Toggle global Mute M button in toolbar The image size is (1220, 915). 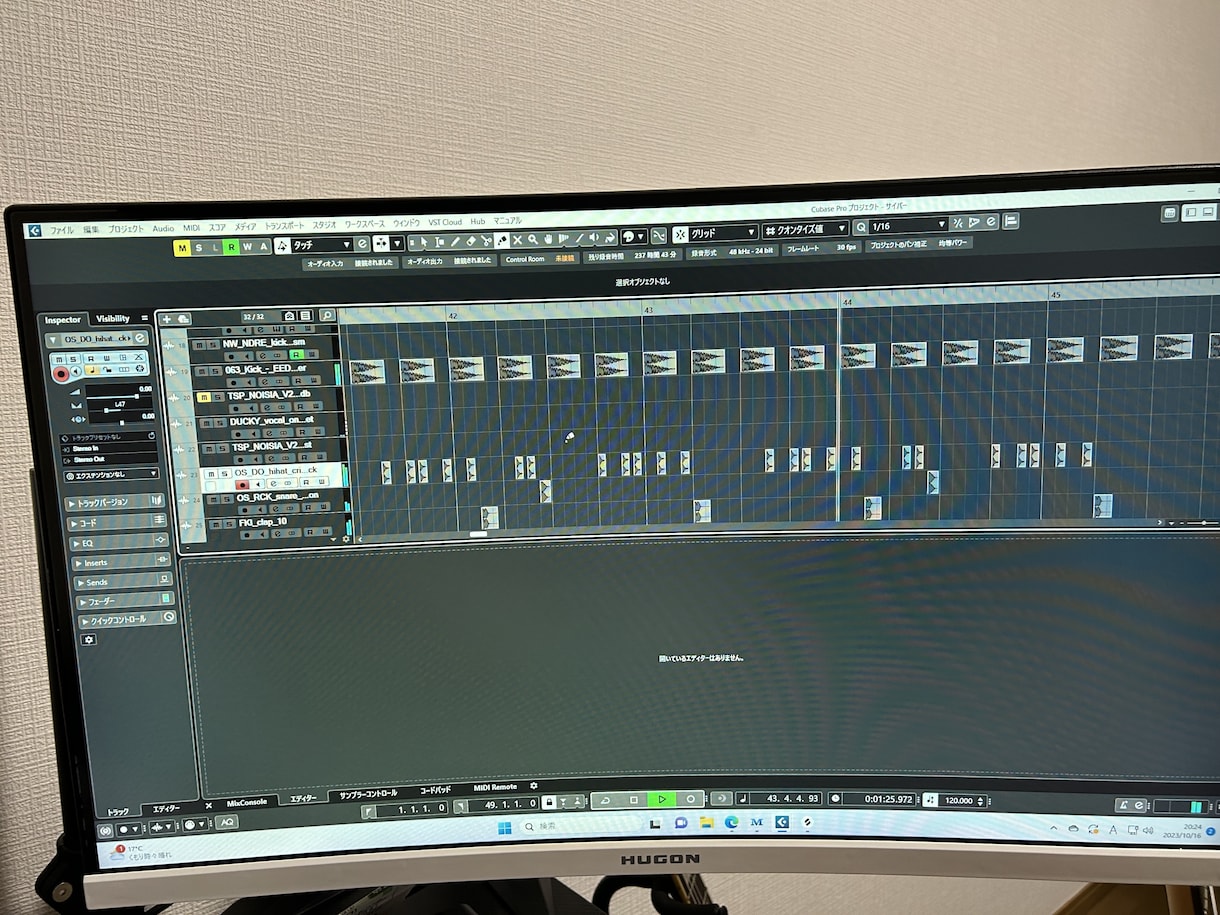click(183, 248)
